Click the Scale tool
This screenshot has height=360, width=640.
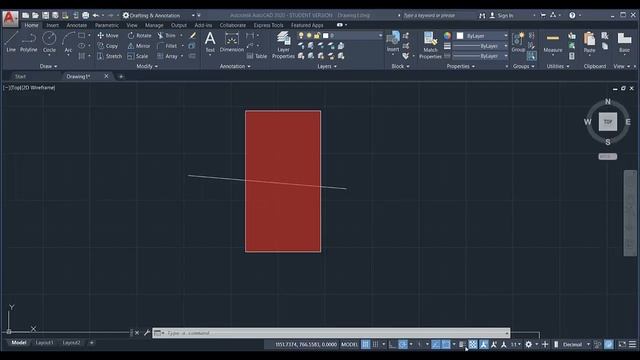[x=138, y=56]
